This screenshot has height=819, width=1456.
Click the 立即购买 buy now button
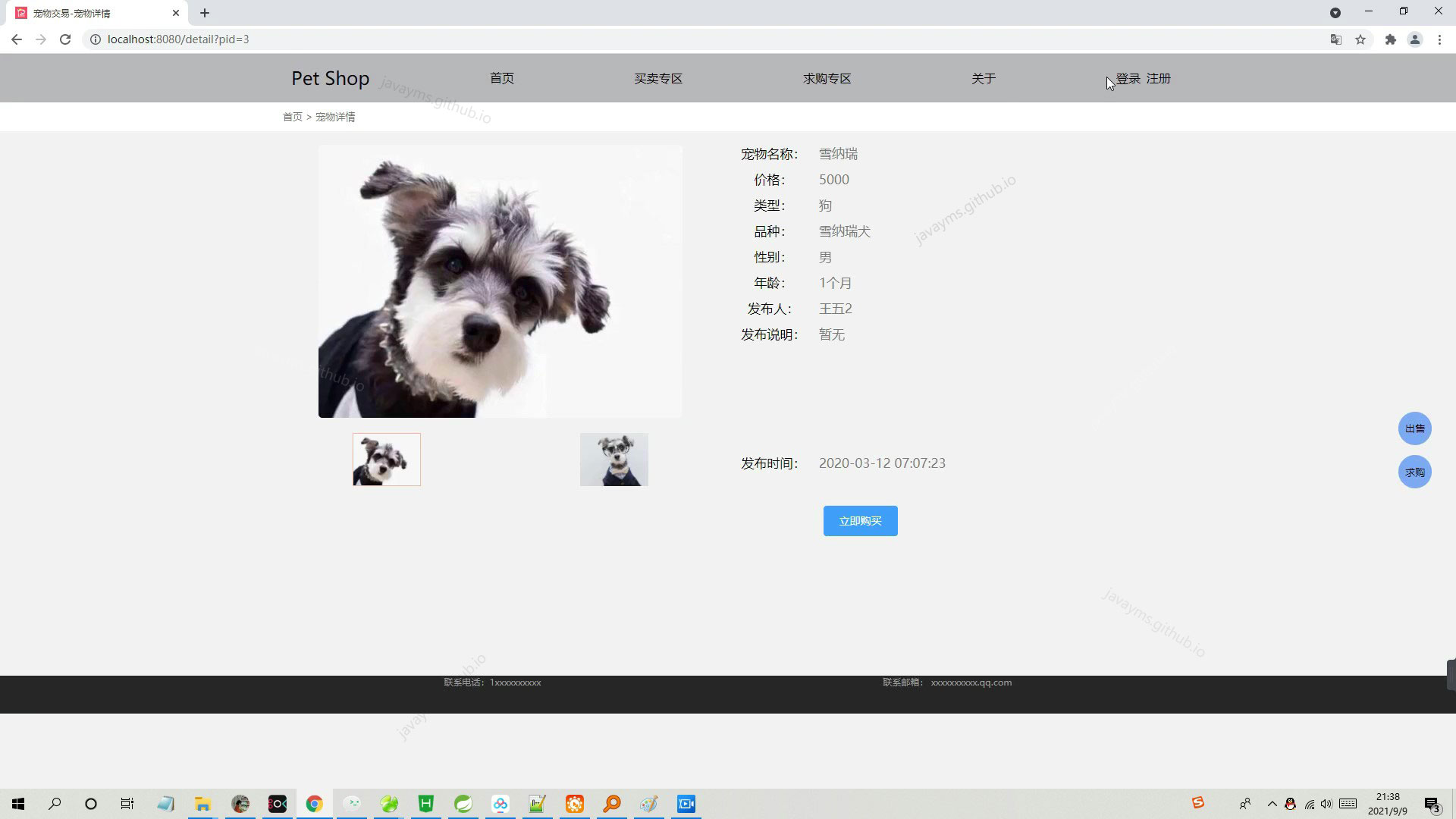(860, 521)
